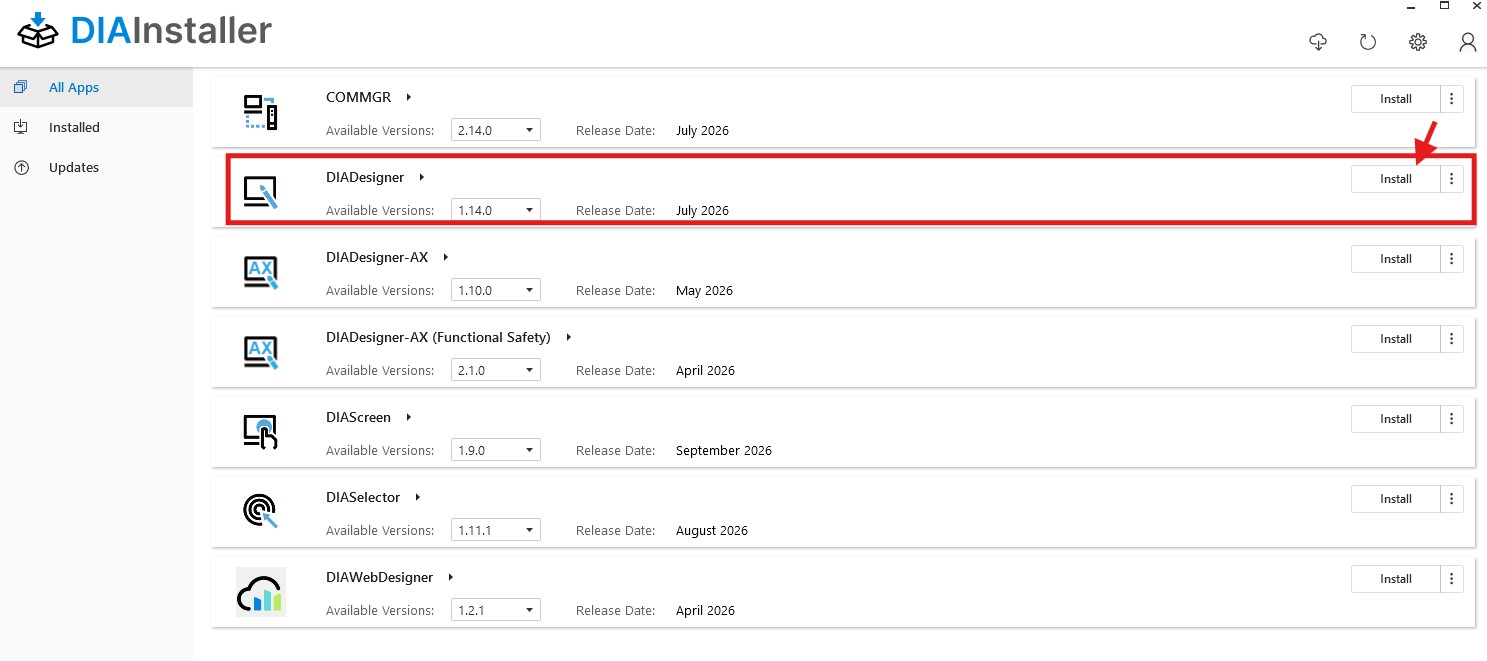The height and width of the screenshot is (661, 1487).
Task: Expand COMMGR details arrow
Action: [x=409, y=97]
